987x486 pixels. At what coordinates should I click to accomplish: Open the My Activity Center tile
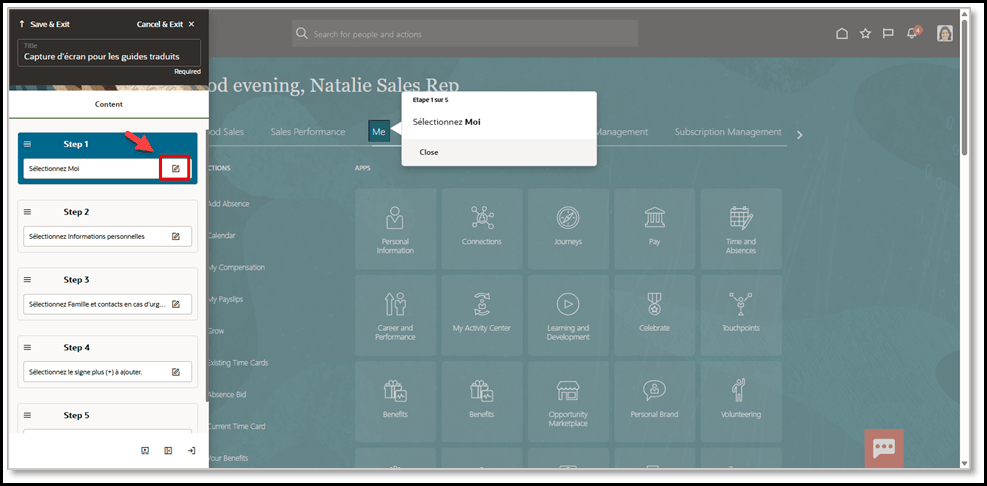482,315
